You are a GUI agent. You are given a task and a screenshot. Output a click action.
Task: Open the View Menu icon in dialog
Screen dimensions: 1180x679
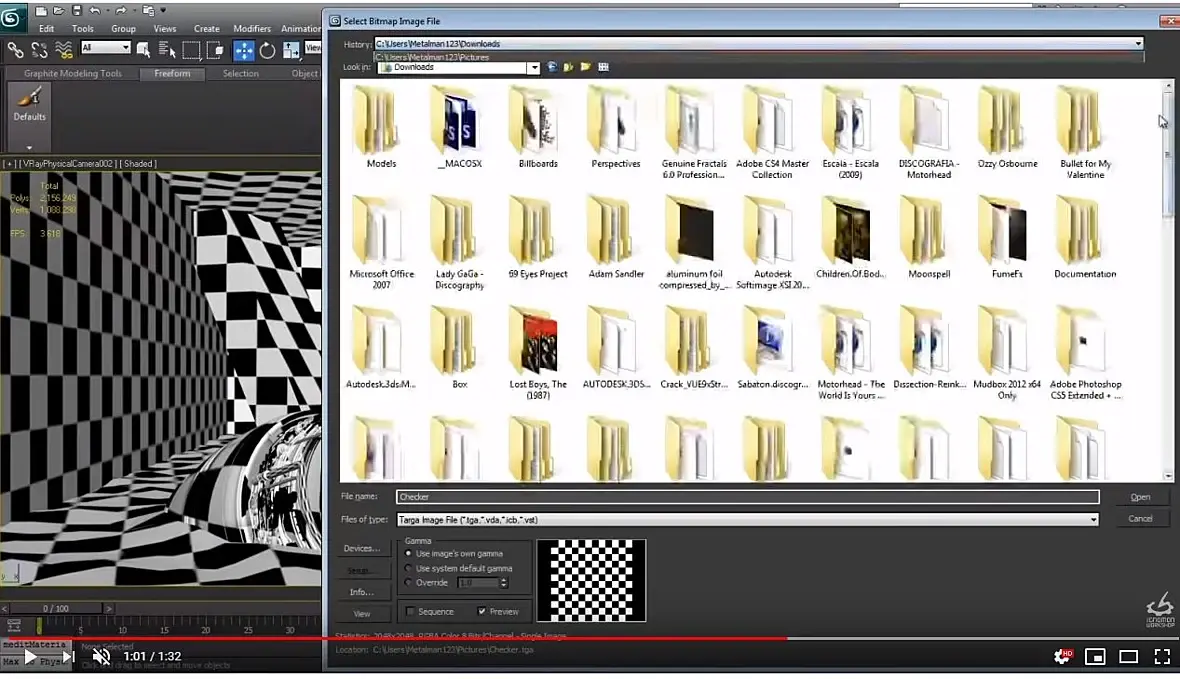coord(603,67)
